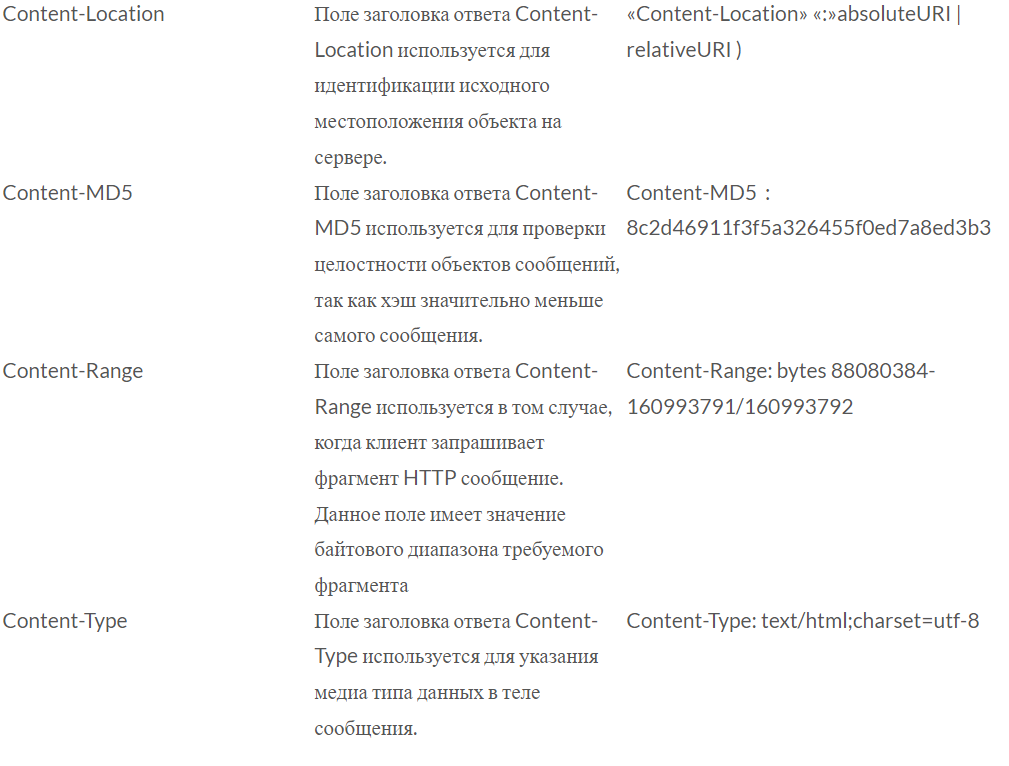
Task: Click the phrase 'целостности объектов сообщений'
Action: tap(465, 265)
